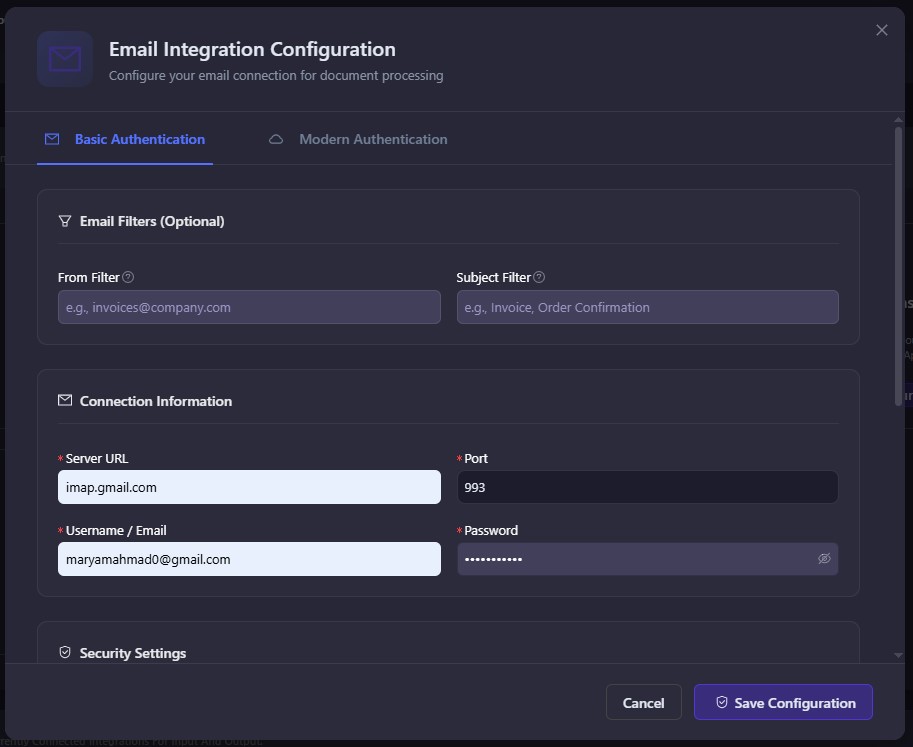
Task: Click into the Subject Filter field
Action: [647, 307]
